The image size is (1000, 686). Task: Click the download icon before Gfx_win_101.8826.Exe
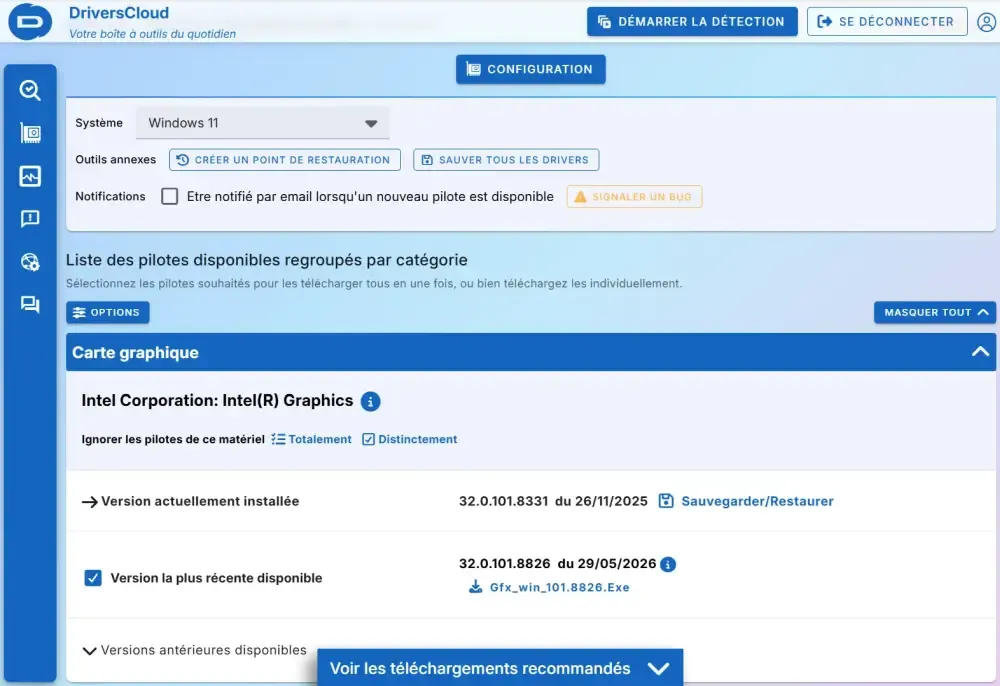[x=476, y=587]
